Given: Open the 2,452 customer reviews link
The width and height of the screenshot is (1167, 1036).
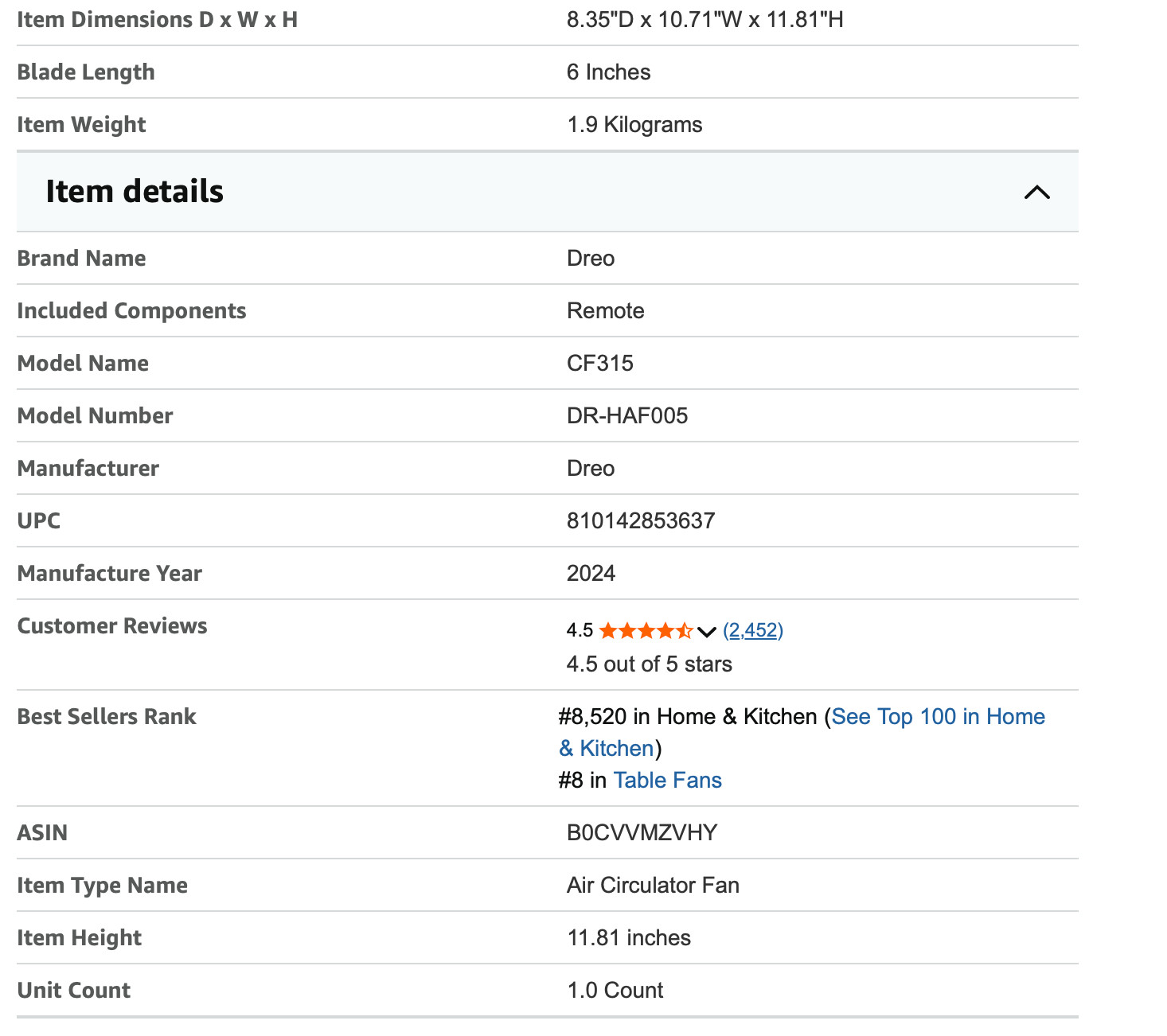Looking at the screenshot, I should pyautogui.click(x=753, y=630).
